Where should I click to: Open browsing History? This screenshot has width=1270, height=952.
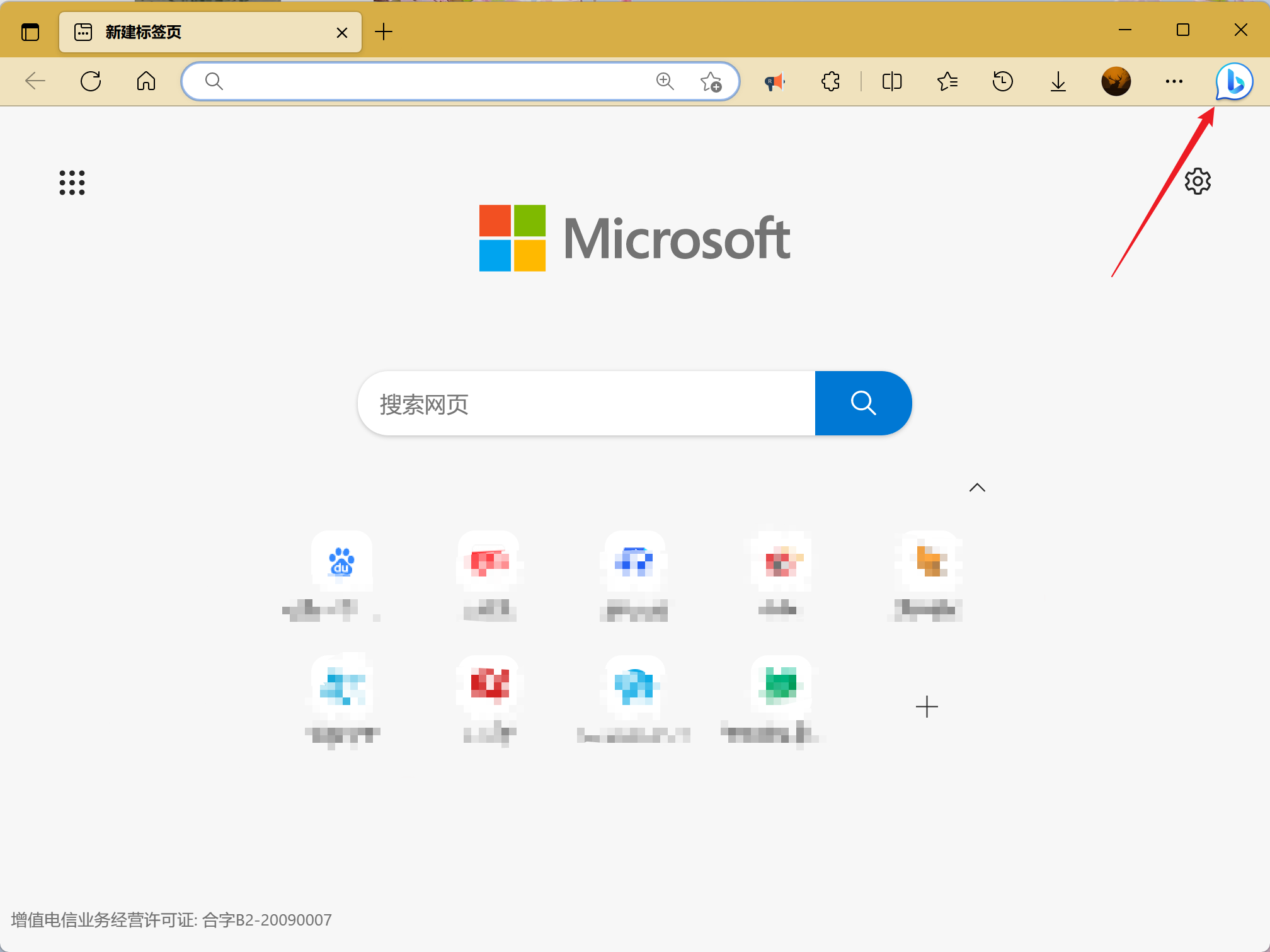point(1003,81)
